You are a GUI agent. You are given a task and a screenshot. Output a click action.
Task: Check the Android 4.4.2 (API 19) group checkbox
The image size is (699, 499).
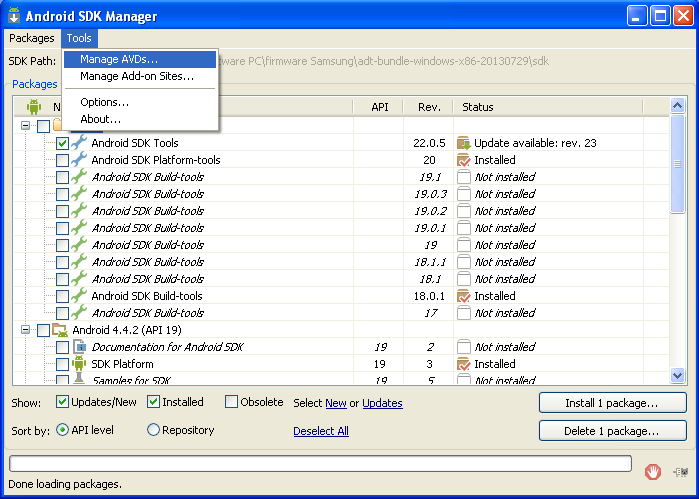(43, 330)
